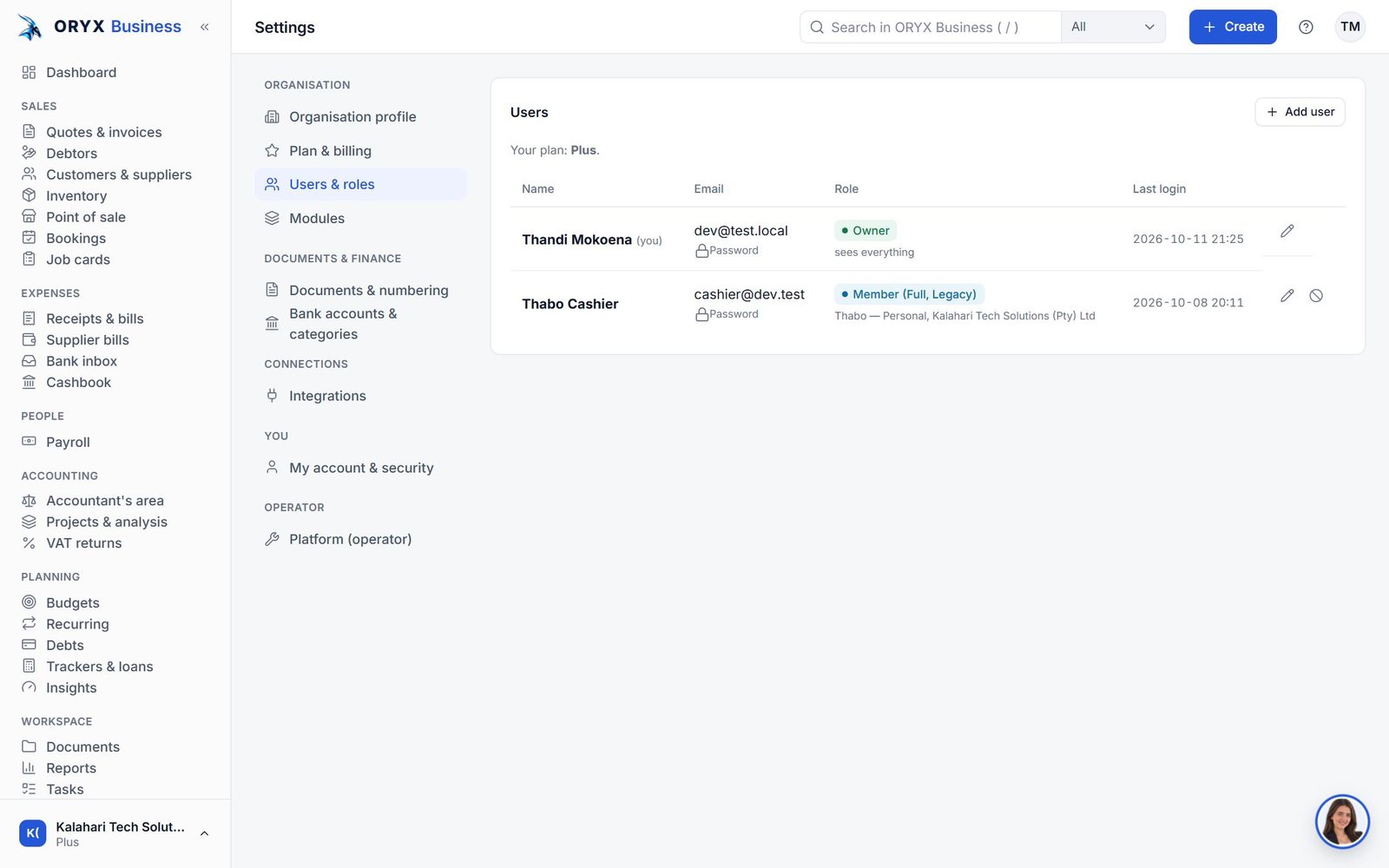Open Accountant's area
This screenshot has height=868, width=1389.
tap(105, 500)
